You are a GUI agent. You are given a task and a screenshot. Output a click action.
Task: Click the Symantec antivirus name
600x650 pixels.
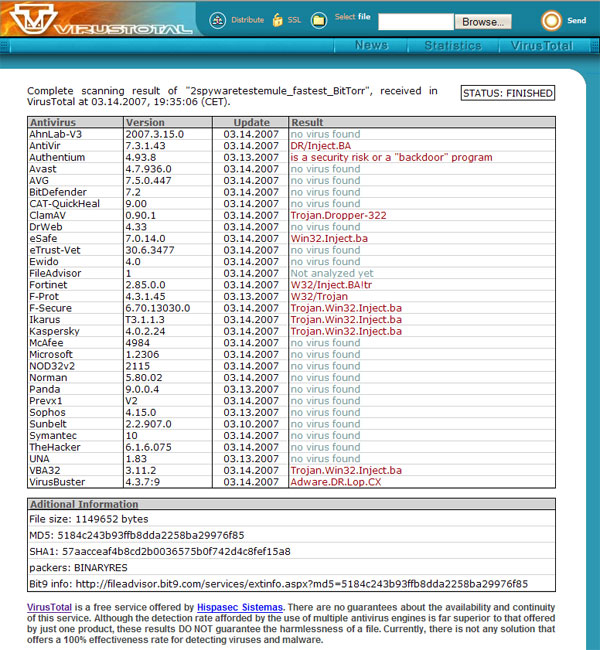coord(53,436)
